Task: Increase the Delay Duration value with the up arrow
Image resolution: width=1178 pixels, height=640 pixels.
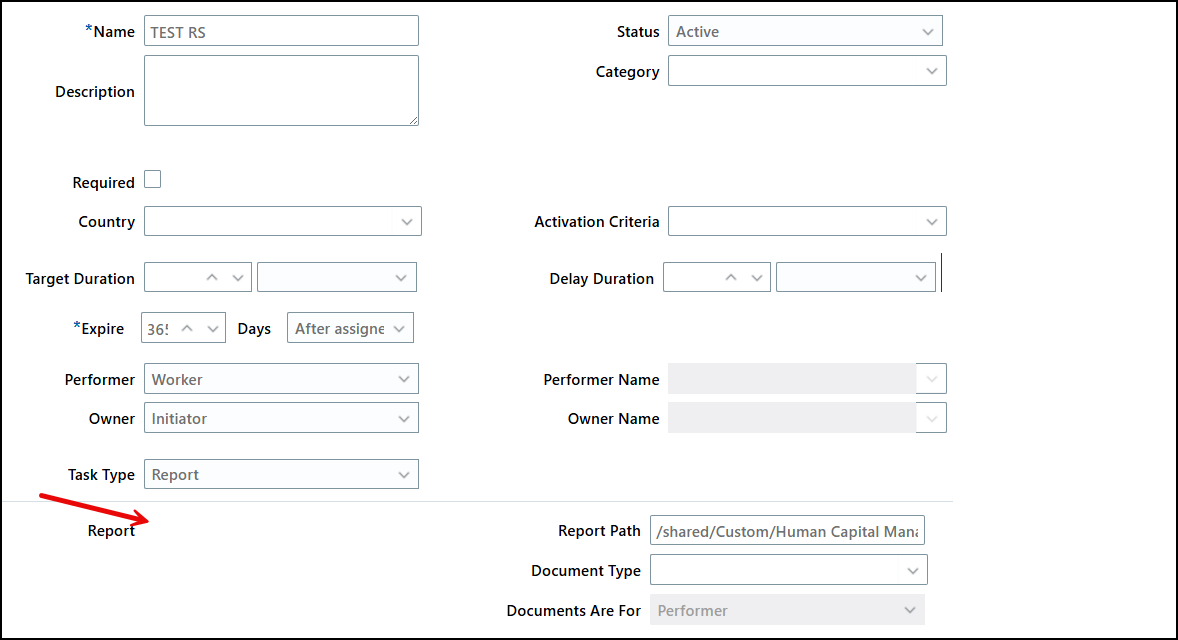Action: (x=731, y=278)
